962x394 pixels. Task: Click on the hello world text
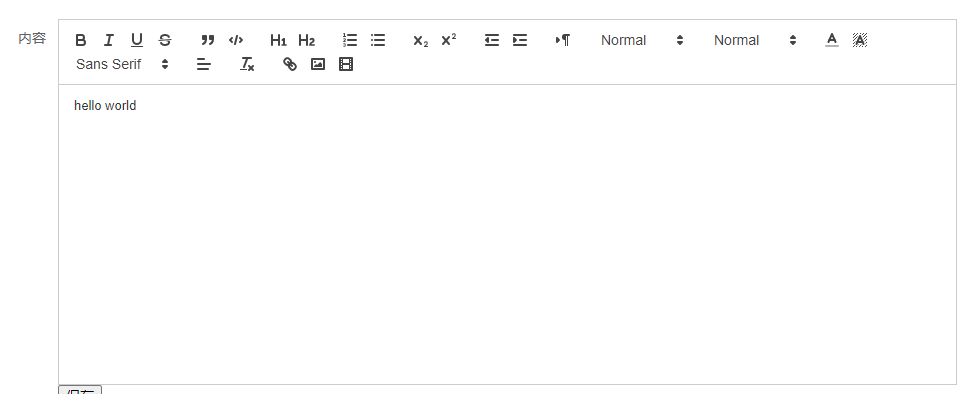coord(105,106)
